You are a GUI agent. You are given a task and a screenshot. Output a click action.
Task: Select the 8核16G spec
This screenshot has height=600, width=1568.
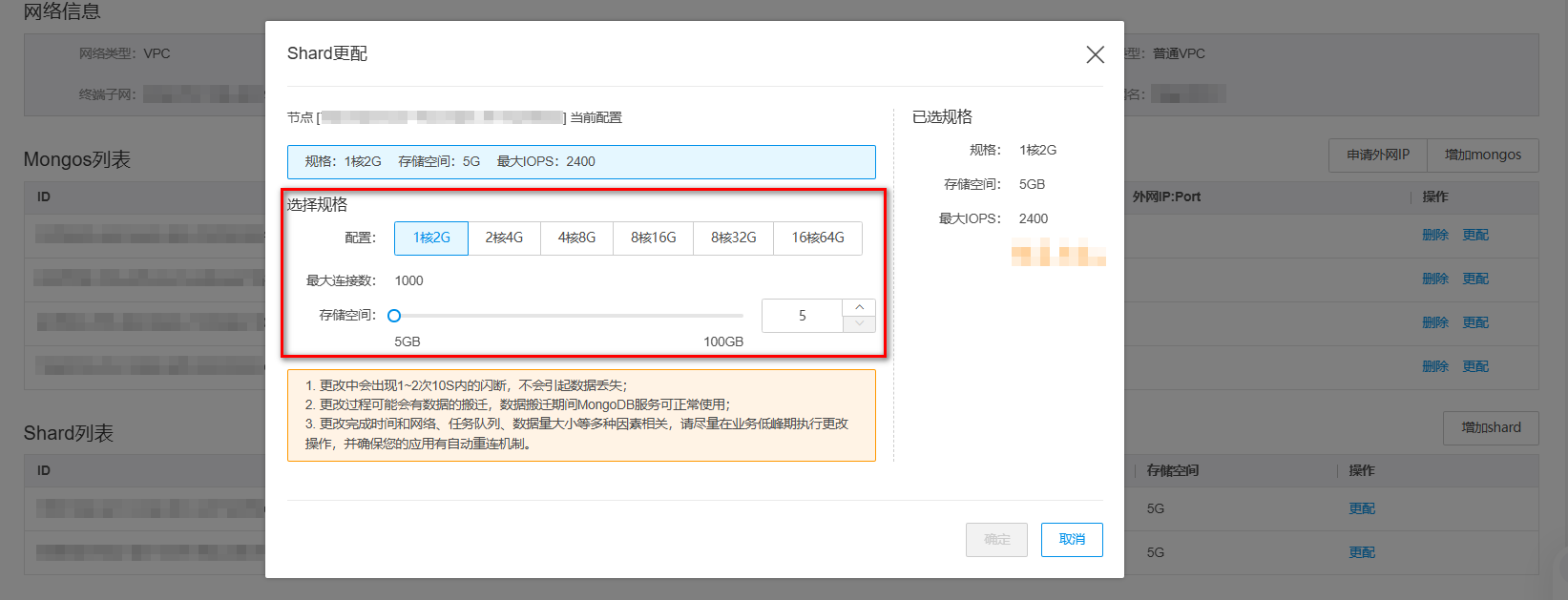click(653, 238)
